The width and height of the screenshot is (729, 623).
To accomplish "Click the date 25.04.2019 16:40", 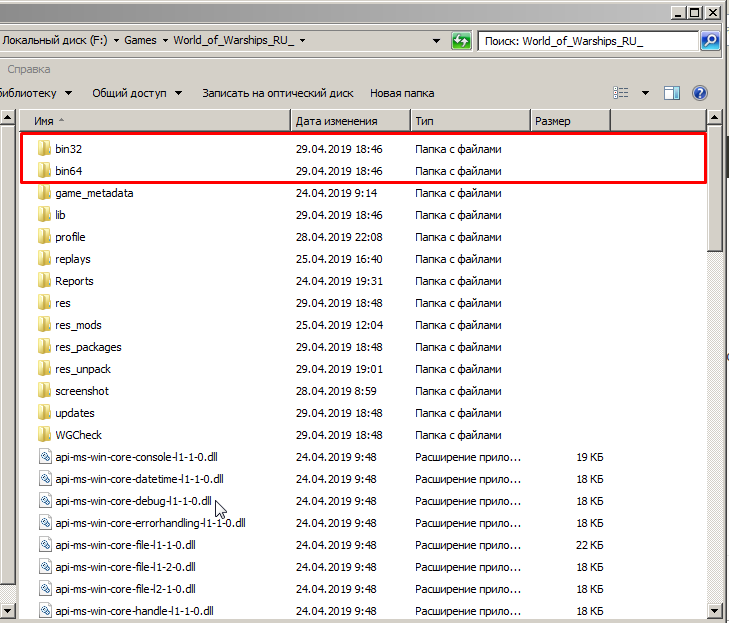I will tap(339, 259).
